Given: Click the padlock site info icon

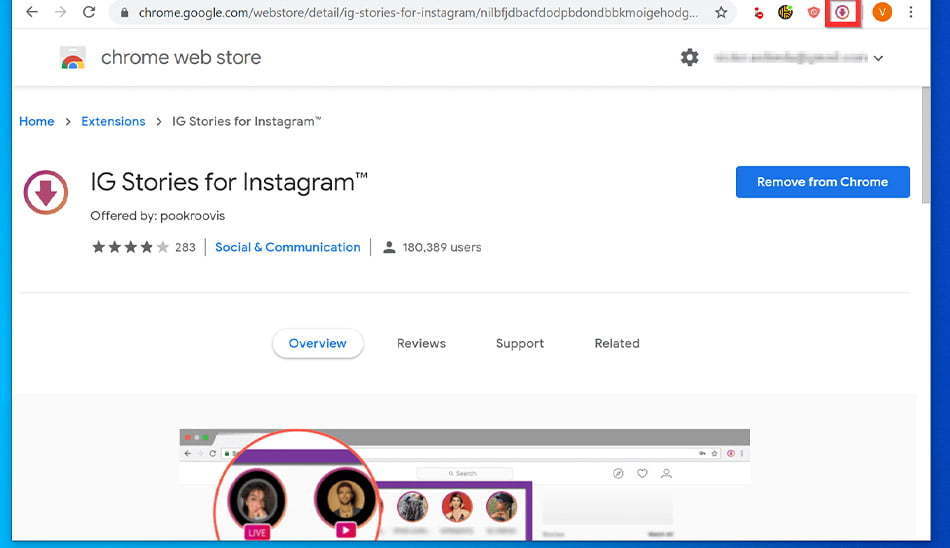Looking at the screenshot, I should (x=124, y=12).
